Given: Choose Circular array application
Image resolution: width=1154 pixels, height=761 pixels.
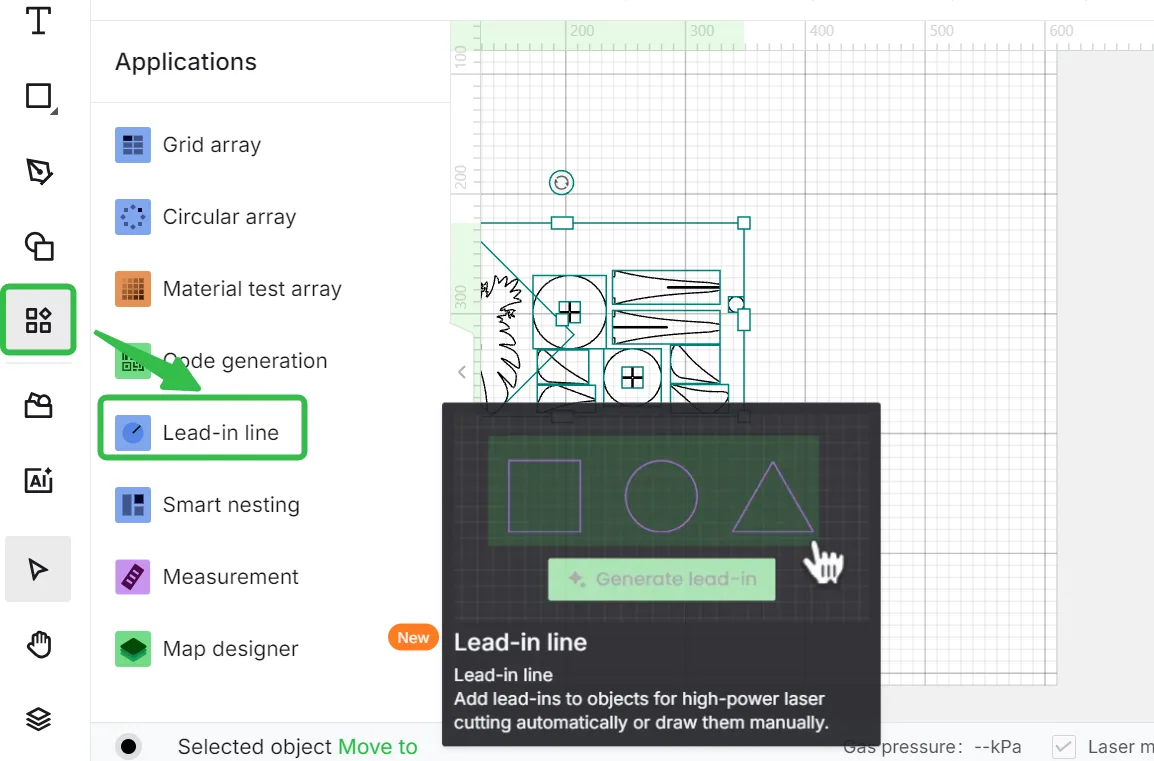Looking at the screenshot, I should 206,217.
